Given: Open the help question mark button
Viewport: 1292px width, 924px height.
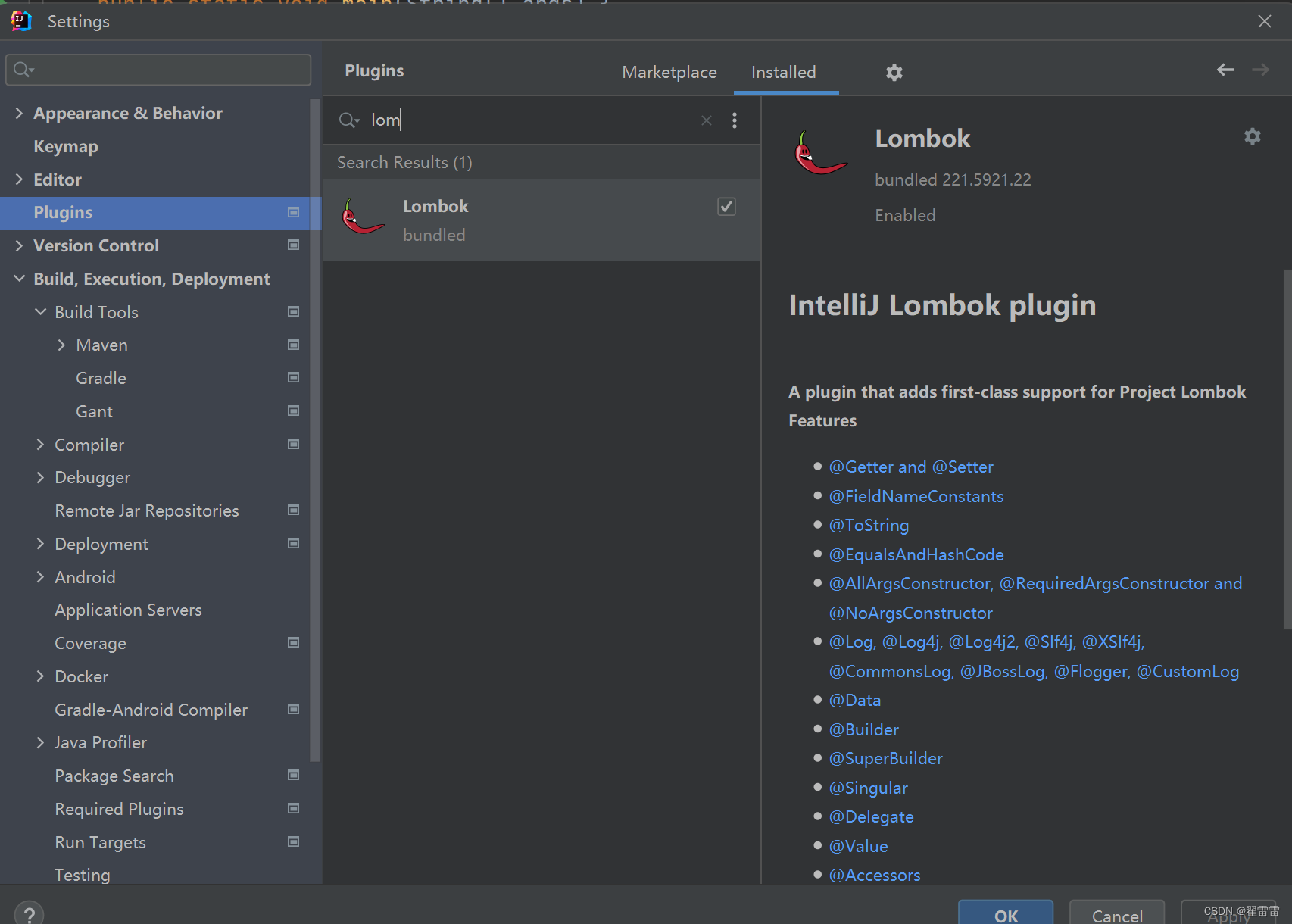Looking at the screenshot, I should pos(29,913).
